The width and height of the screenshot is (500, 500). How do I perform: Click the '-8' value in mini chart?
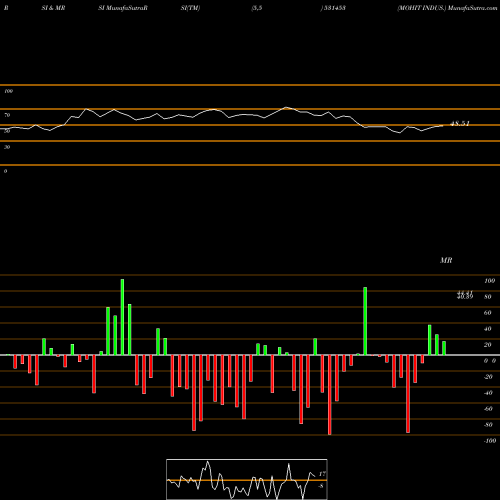pyautogui.click(x=321, y=486)
